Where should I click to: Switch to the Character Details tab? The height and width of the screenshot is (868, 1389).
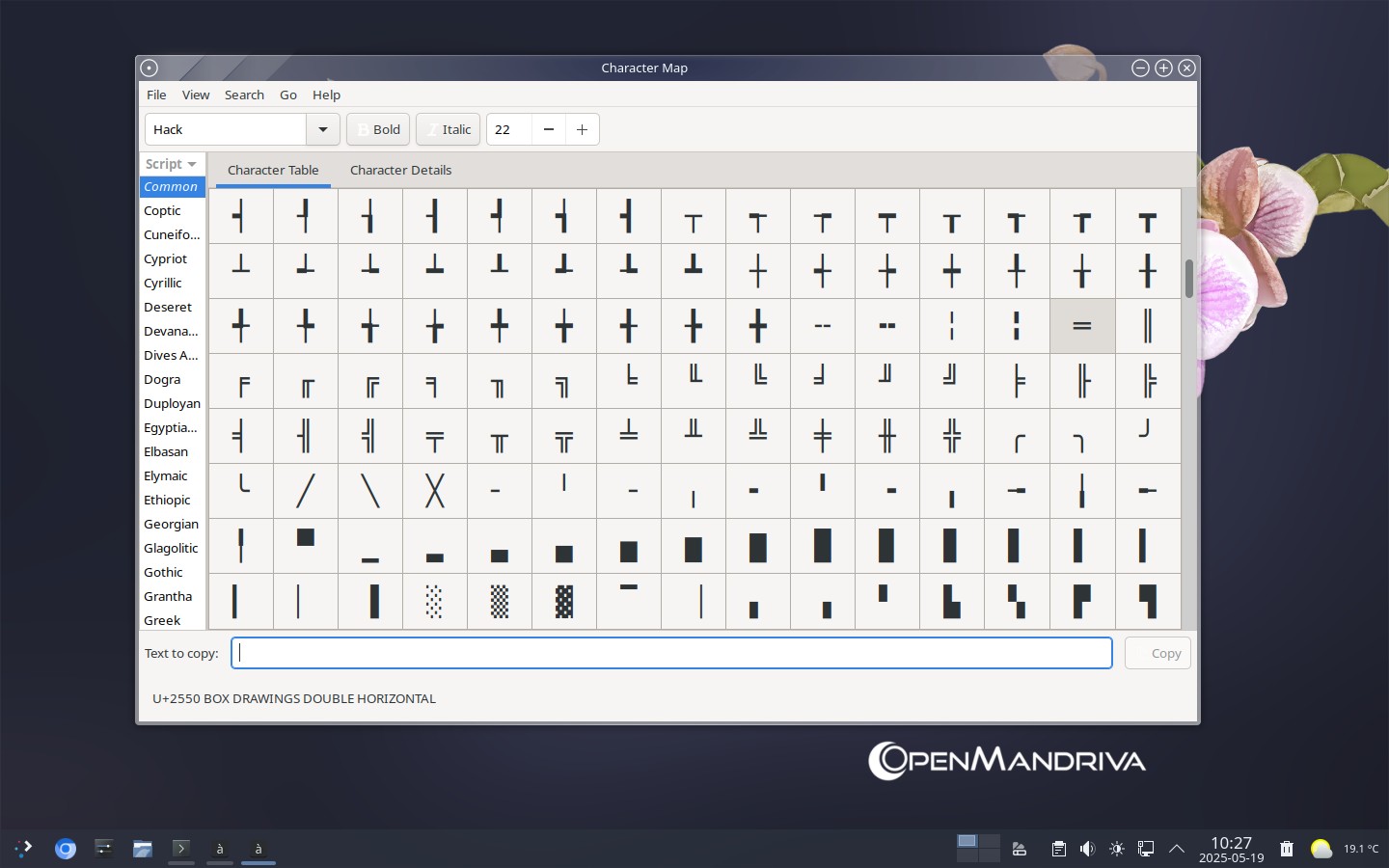pyautogui.click(x=400, y=170)
